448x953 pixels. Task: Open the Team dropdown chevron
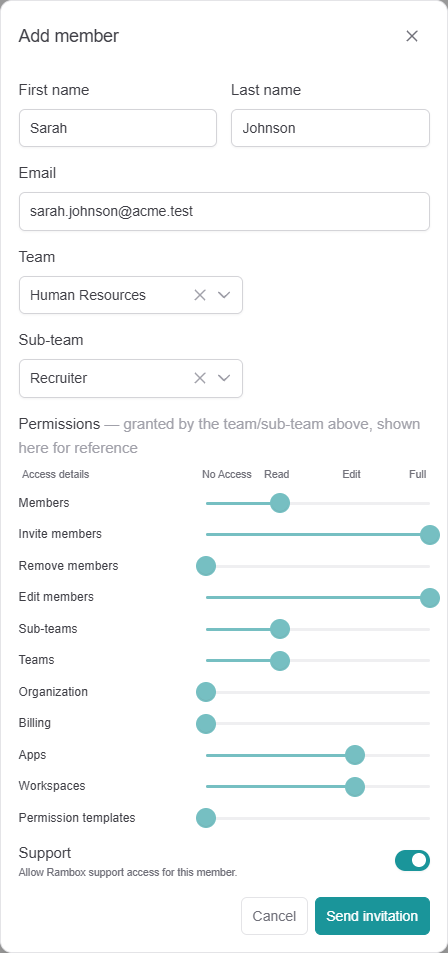coord(224,295)
